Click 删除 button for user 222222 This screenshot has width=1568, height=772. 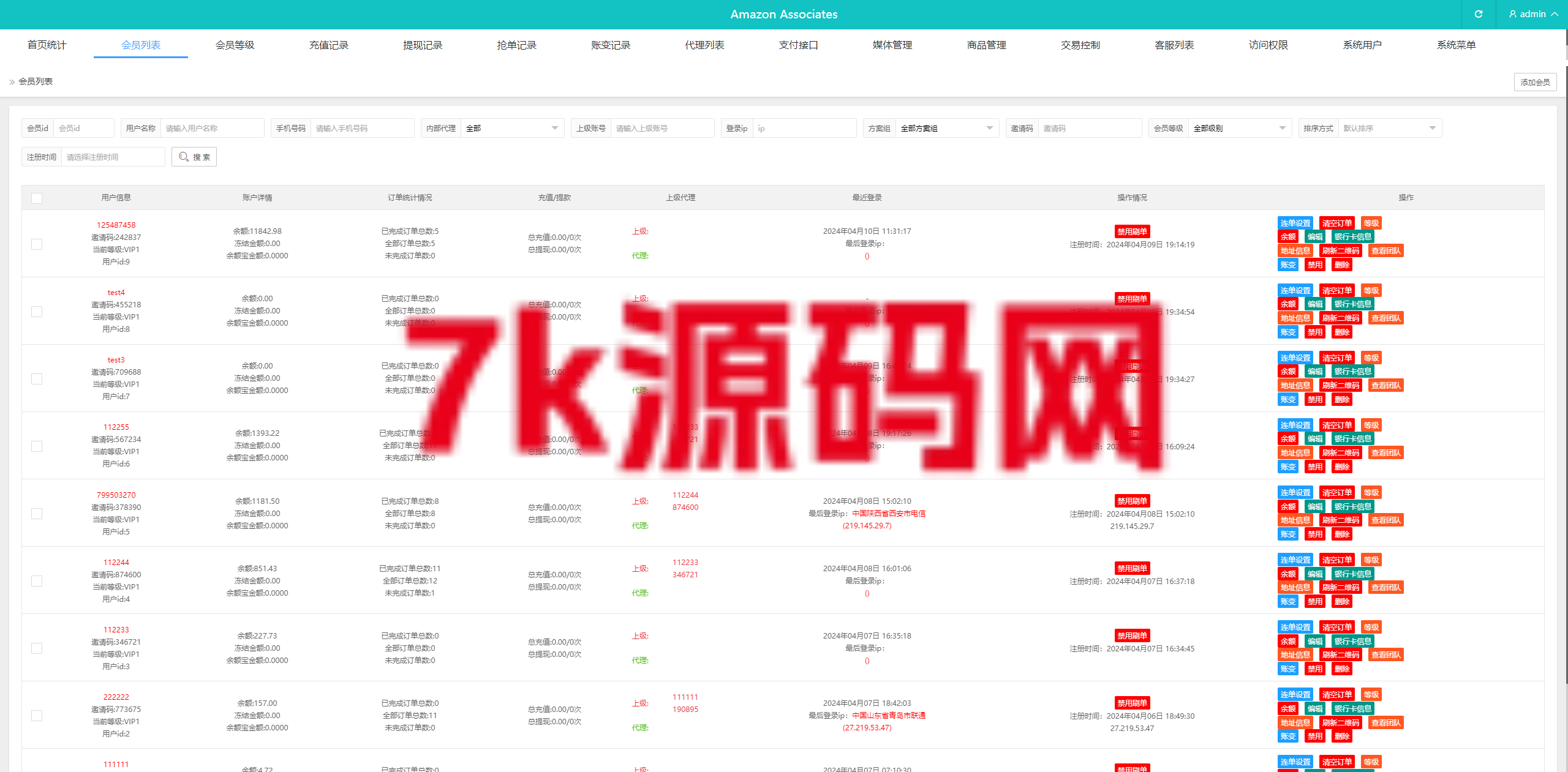1342,736
